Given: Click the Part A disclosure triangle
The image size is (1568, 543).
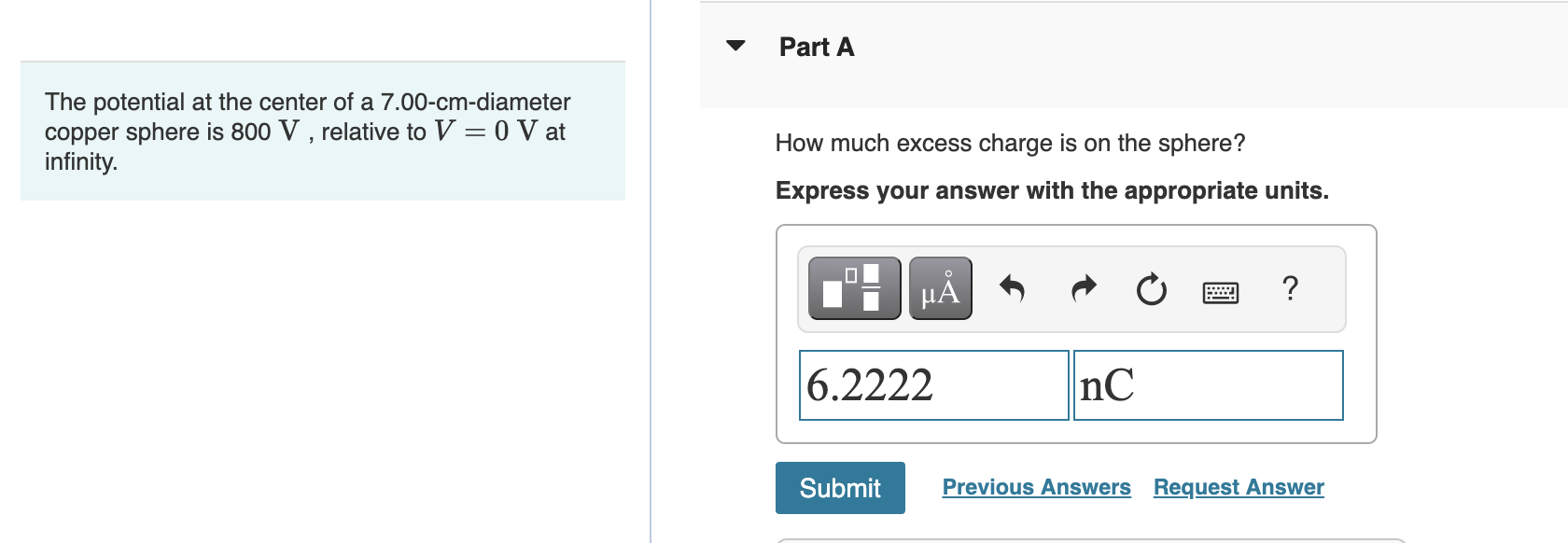Looking at the screenshot, I should click(737, 46).
